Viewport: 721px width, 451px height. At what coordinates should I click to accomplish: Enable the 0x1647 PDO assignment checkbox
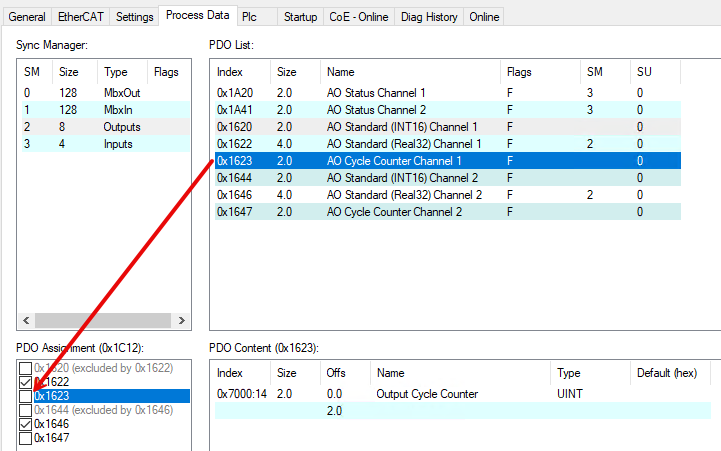tap(25, 438)
